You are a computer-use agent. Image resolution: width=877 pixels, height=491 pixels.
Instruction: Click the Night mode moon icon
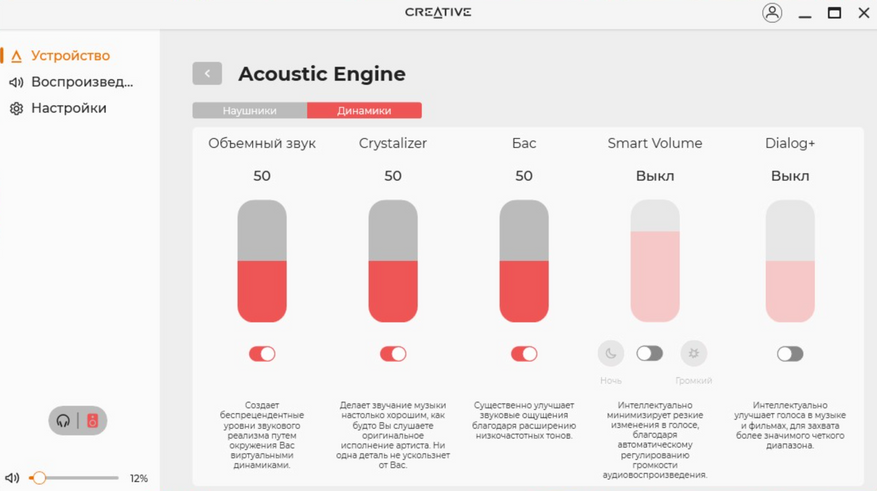coord(611,353)
